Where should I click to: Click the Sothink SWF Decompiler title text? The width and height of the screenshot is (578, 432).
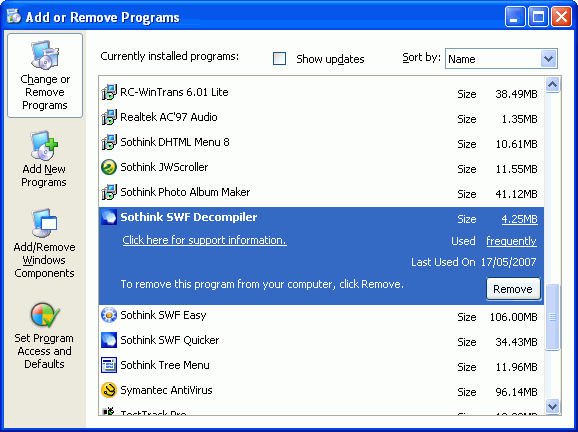coord(189,217)
